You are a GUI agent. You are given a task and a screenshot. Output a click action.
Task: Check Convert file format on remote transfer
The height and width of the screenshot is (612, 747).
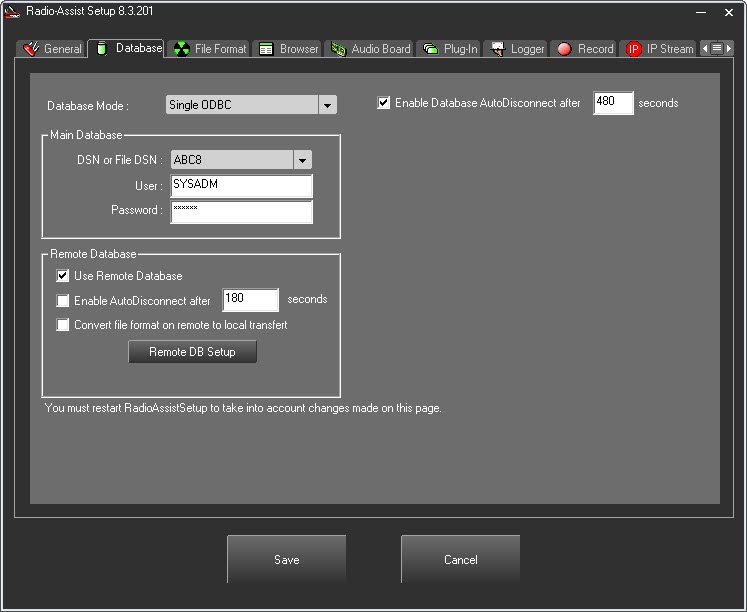point(63,325)
